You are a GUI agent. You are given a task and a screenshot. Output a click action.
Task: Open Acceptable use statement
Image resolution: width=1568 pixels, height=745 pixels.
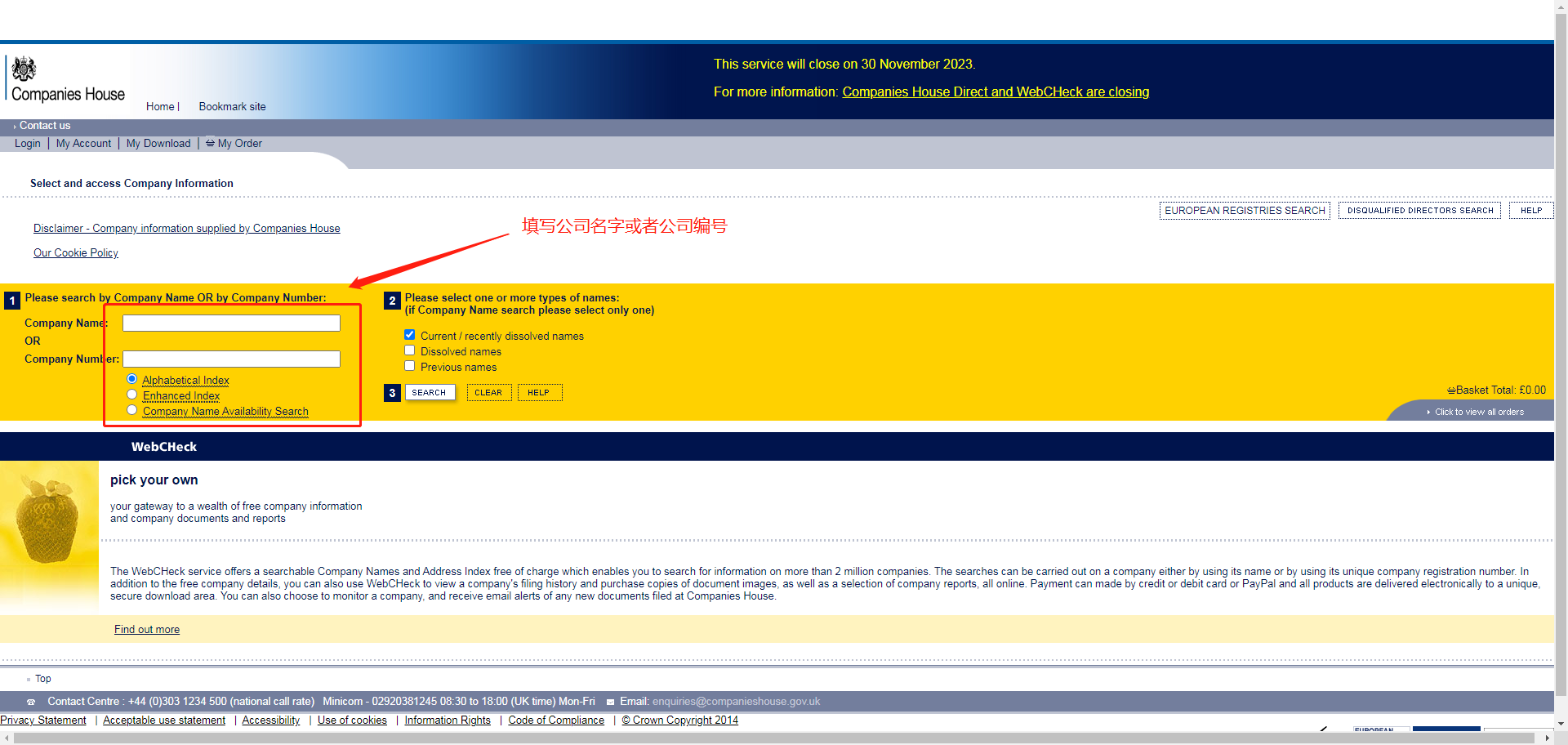click(164, 720)
